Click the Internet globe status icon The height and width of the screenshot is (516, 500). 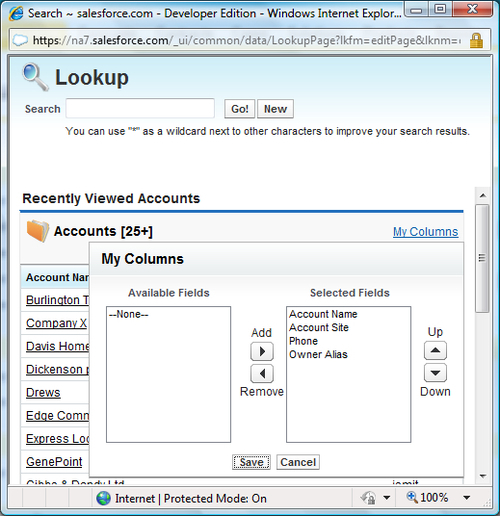pos(103,498)
